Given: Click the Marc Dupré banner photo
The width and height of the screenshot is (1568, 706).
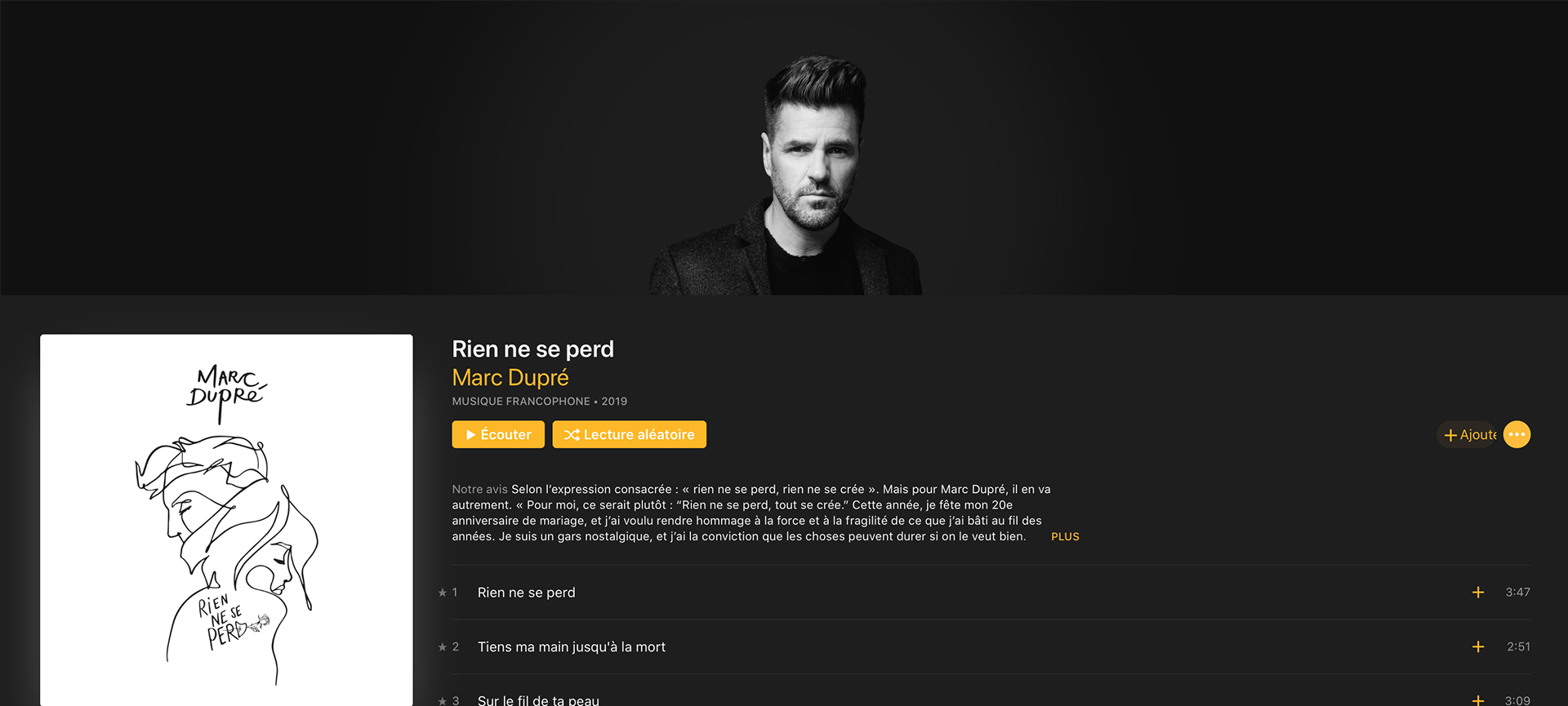Looking at the screenshot, I should point(785,174).
